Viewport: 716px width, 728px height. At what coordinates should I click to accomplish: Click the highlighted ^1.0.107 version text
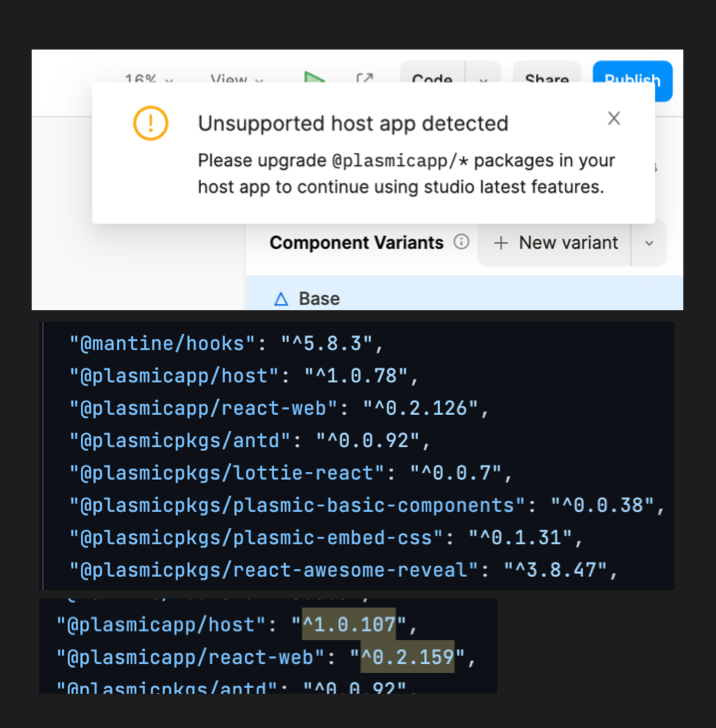(x=349, y=626)
